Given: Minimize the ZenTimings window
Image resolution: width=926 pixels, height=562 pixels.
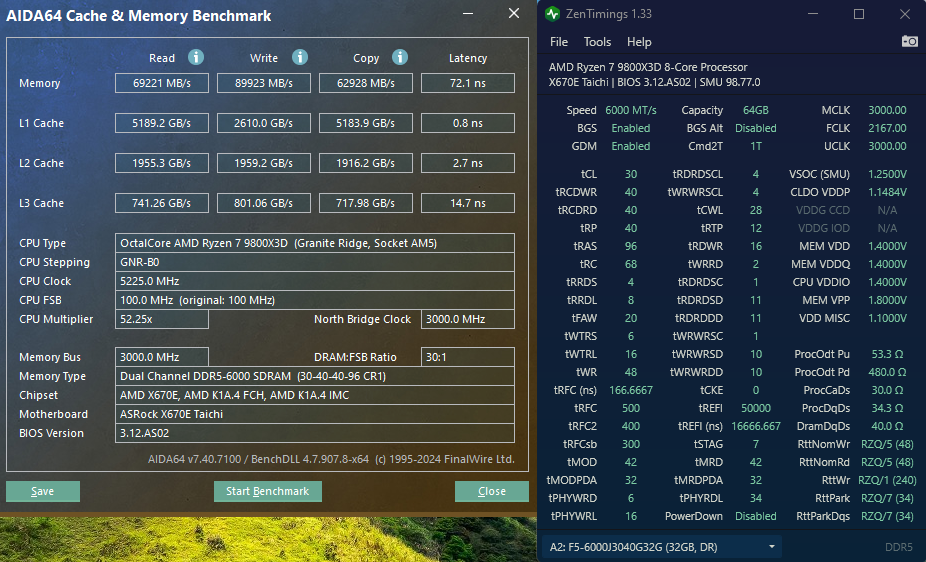Looking at the screenshot, I should click(813, 14).
